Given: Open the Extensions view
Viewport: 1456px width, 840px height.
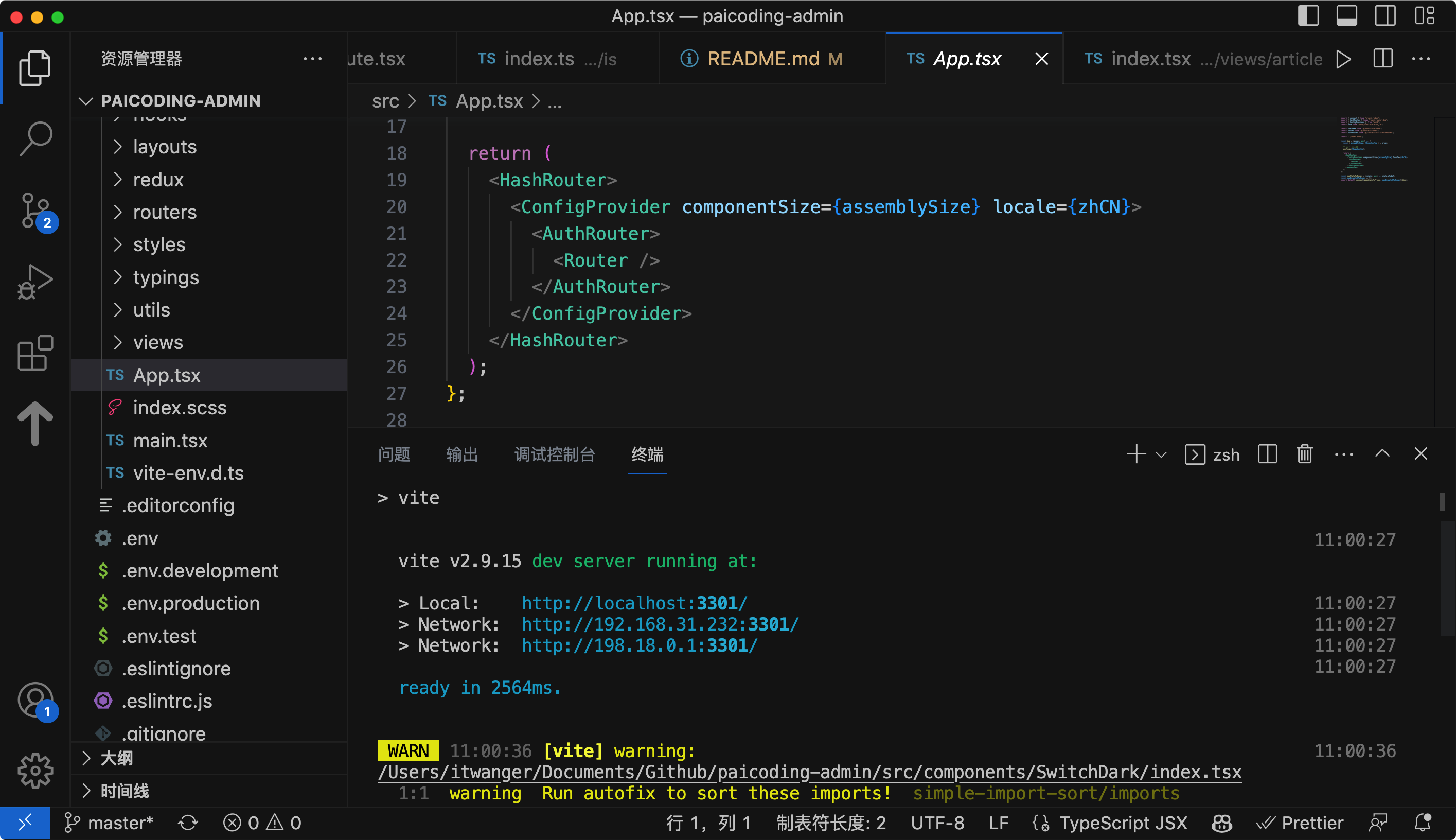Looking at the screenshot, I should point(35,353).
